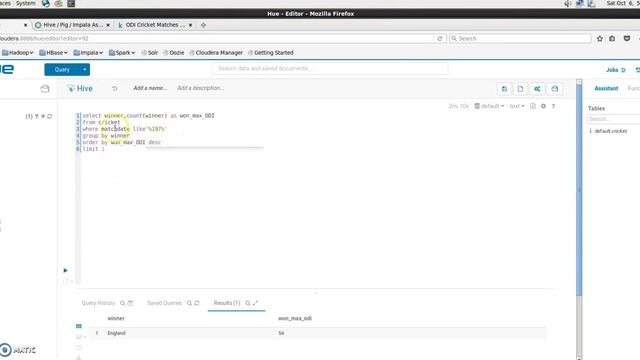Open Getting Started bookmark

[x=271, y=53]
